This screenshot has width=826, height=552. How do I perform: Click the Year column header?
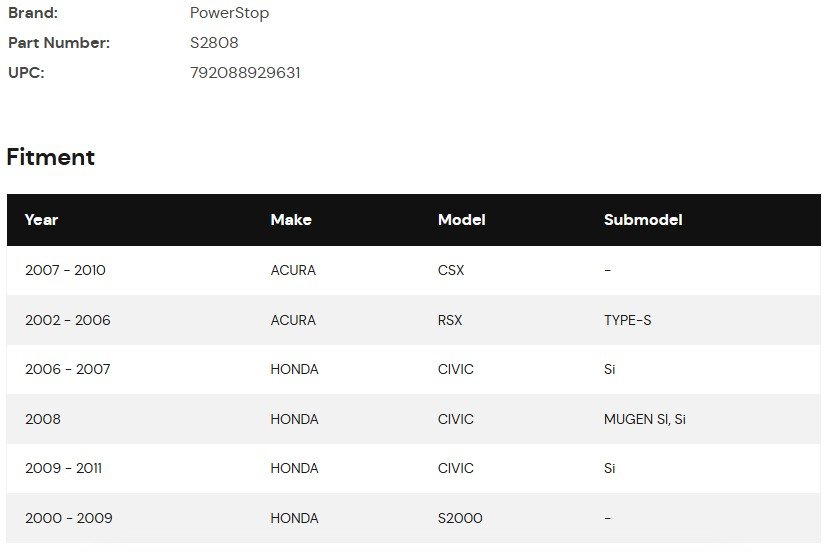tap(41, 220)
